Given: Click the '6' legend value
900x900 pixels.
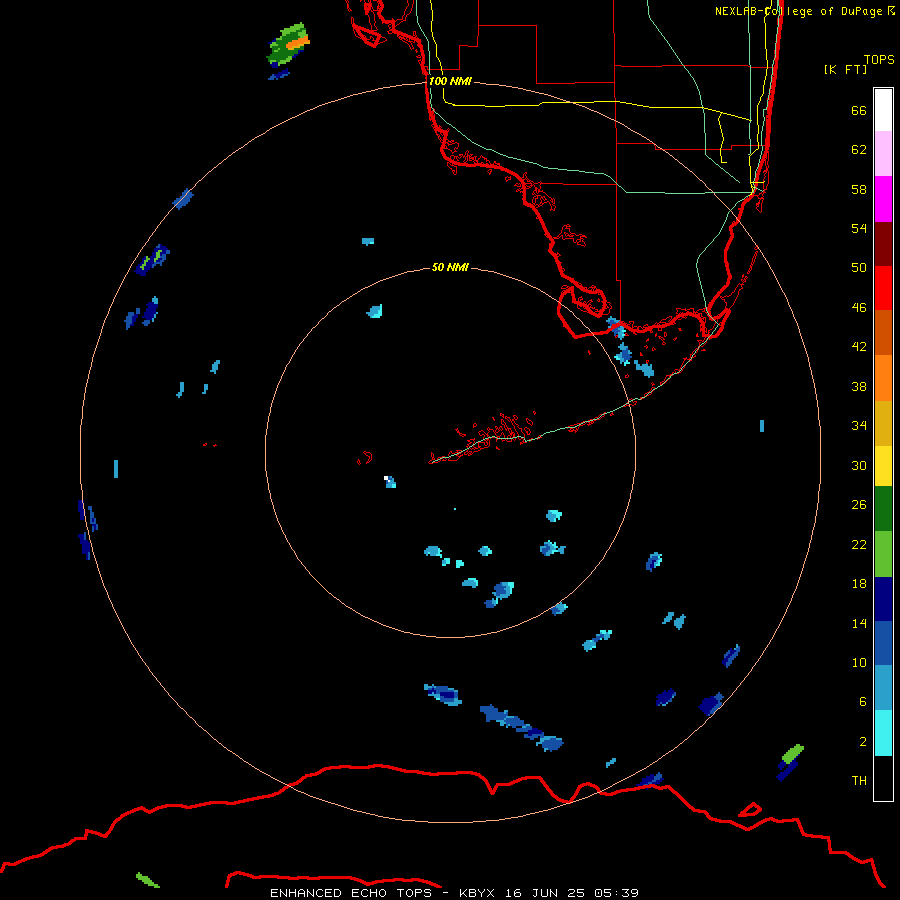Looking at the screenshot, I should pos(863,701).
